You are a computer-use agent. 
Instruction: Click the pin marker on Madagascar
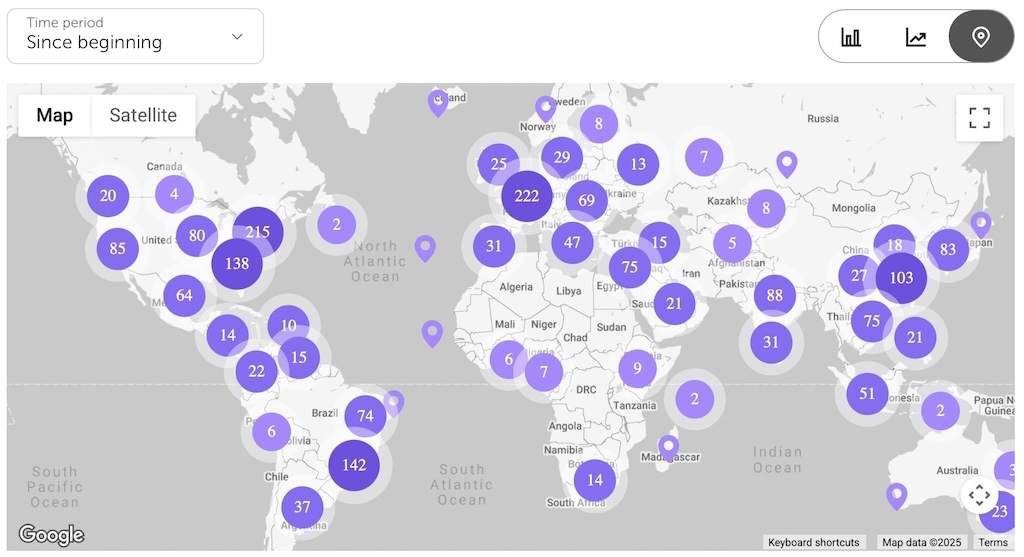[668, 446]
